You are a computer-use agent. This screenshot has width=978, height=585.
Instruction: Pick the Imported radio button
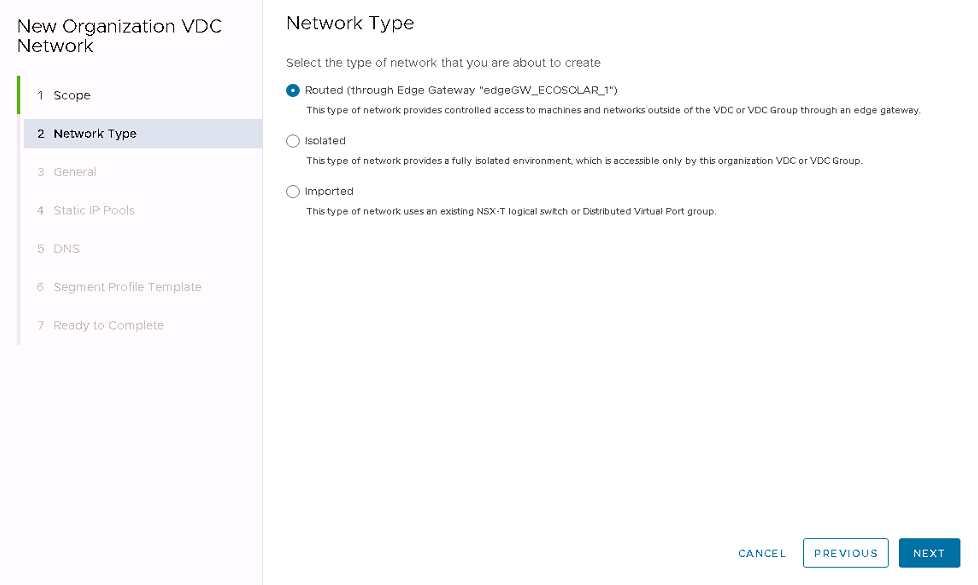click(x=292, y=191)
